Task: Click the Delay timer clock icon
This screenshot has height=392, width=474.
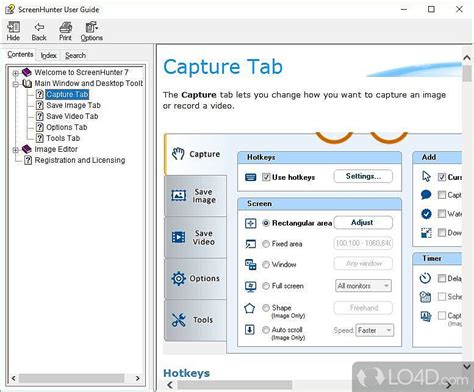Action: pyautogui.click(x=425, y=278)
